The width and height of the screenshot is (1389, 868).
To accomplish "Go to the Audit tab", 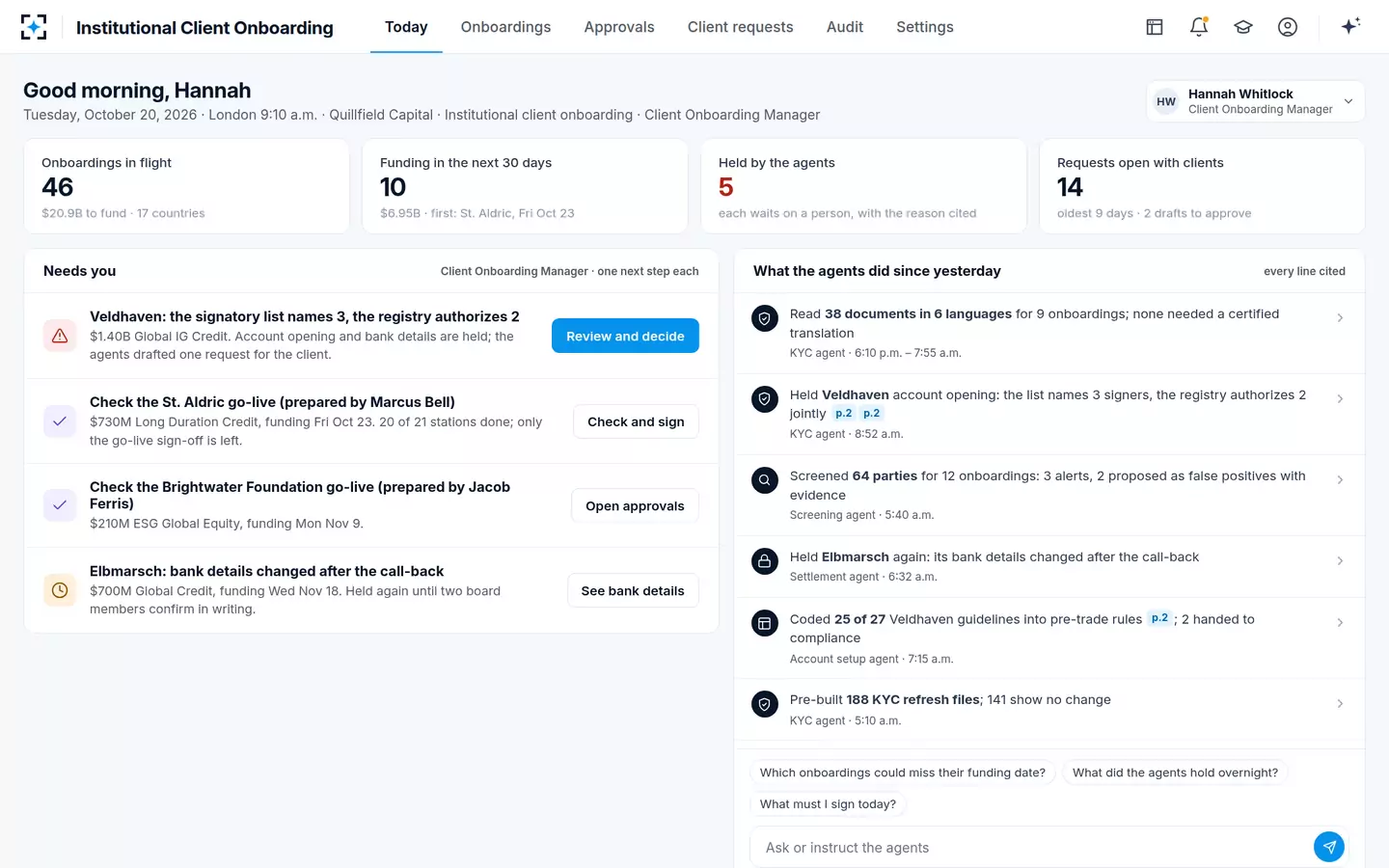I will coord(845,27).
